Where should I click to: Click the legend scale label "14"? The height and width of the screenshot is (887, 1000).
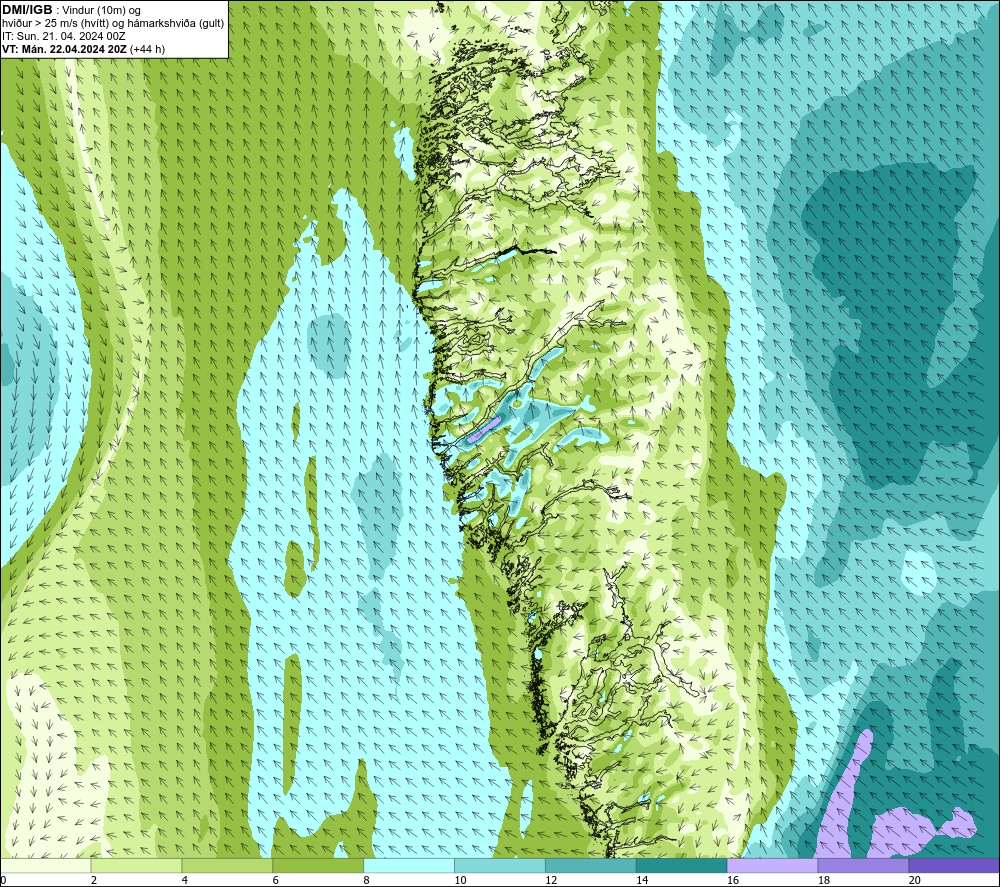coord(642,881)
